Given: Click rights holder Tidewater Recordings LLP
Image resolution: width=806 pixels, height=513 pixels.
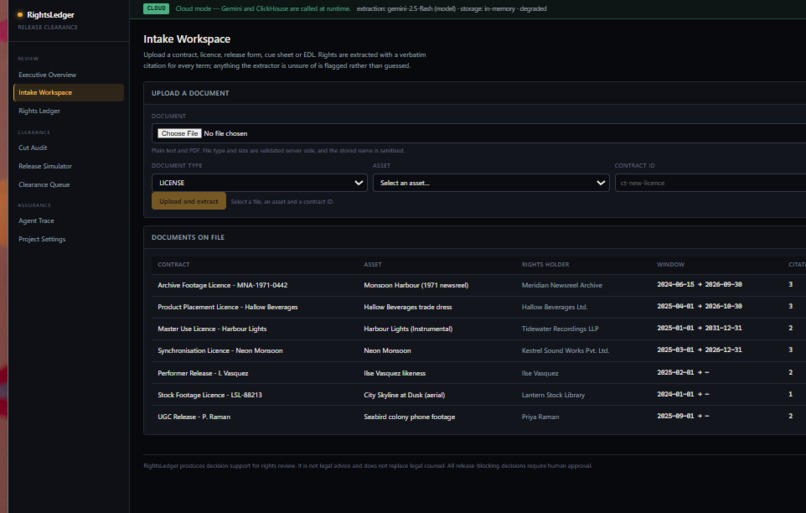Looking at the screenshot, I should [x=560, y=328].
